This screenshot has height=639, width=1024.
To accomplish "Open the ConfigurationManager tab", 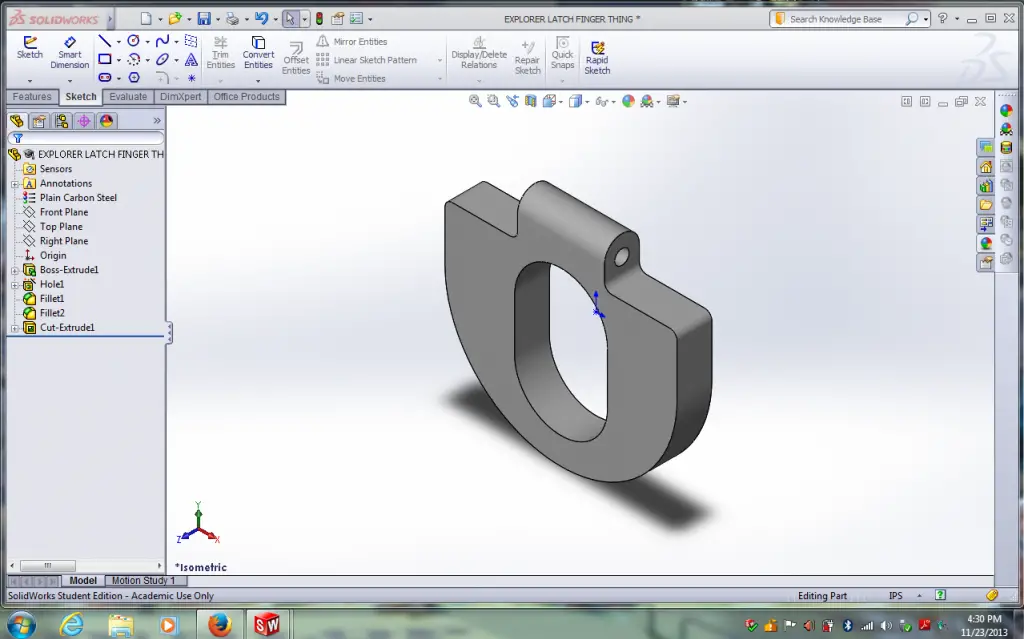I will (62, 121).
